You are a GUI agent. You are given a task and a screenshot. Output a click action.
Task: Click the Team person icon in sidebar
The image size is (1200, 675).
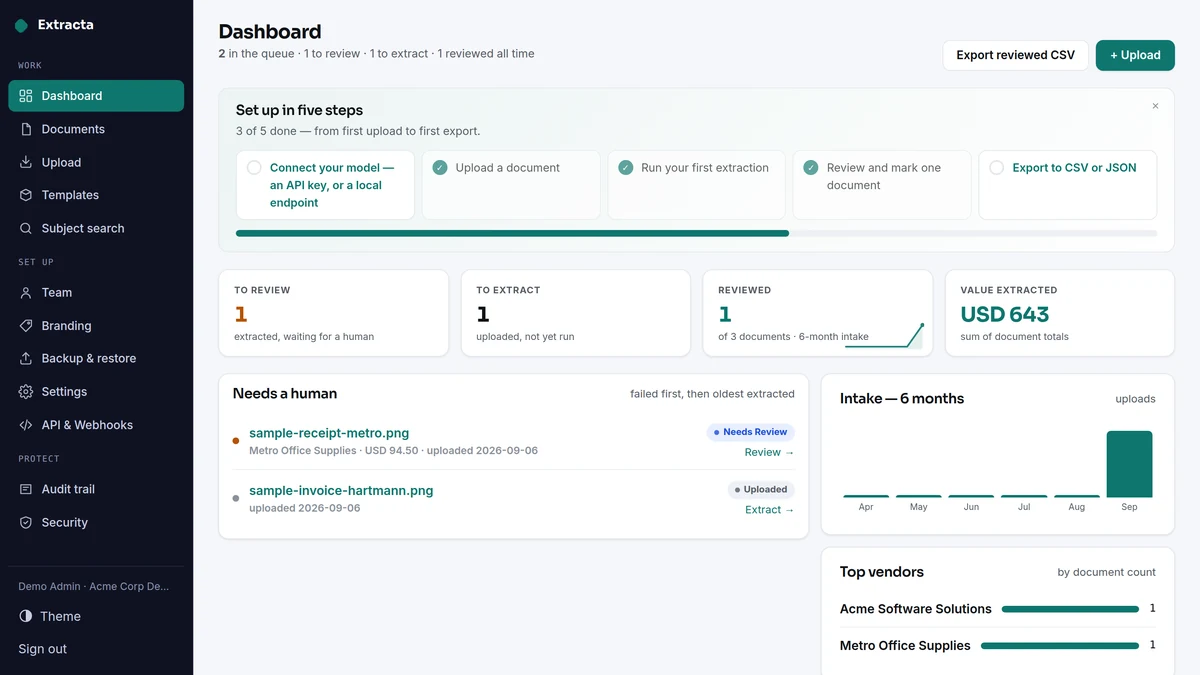coord(26,293)
